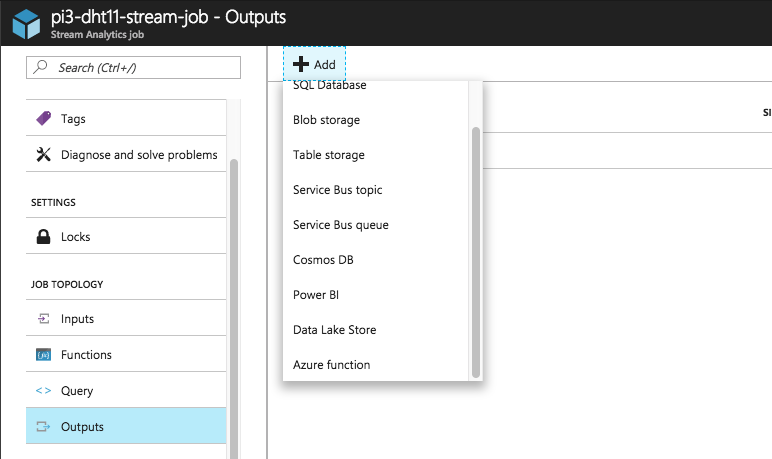Open the Inputs blade
772x459 pixels.
pyautogui.click(x=126, y=319)
